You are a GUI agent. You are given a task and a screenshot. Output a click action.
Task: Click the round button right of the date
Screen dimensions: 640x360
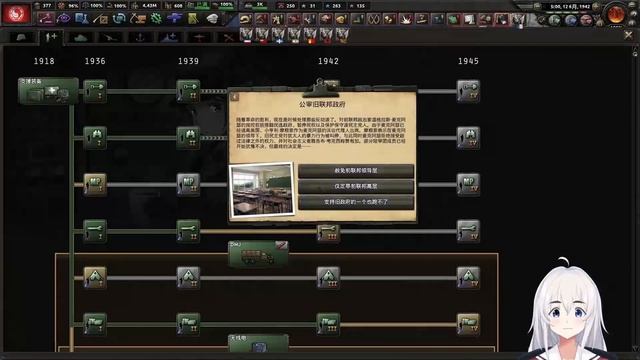coord(596,7)
